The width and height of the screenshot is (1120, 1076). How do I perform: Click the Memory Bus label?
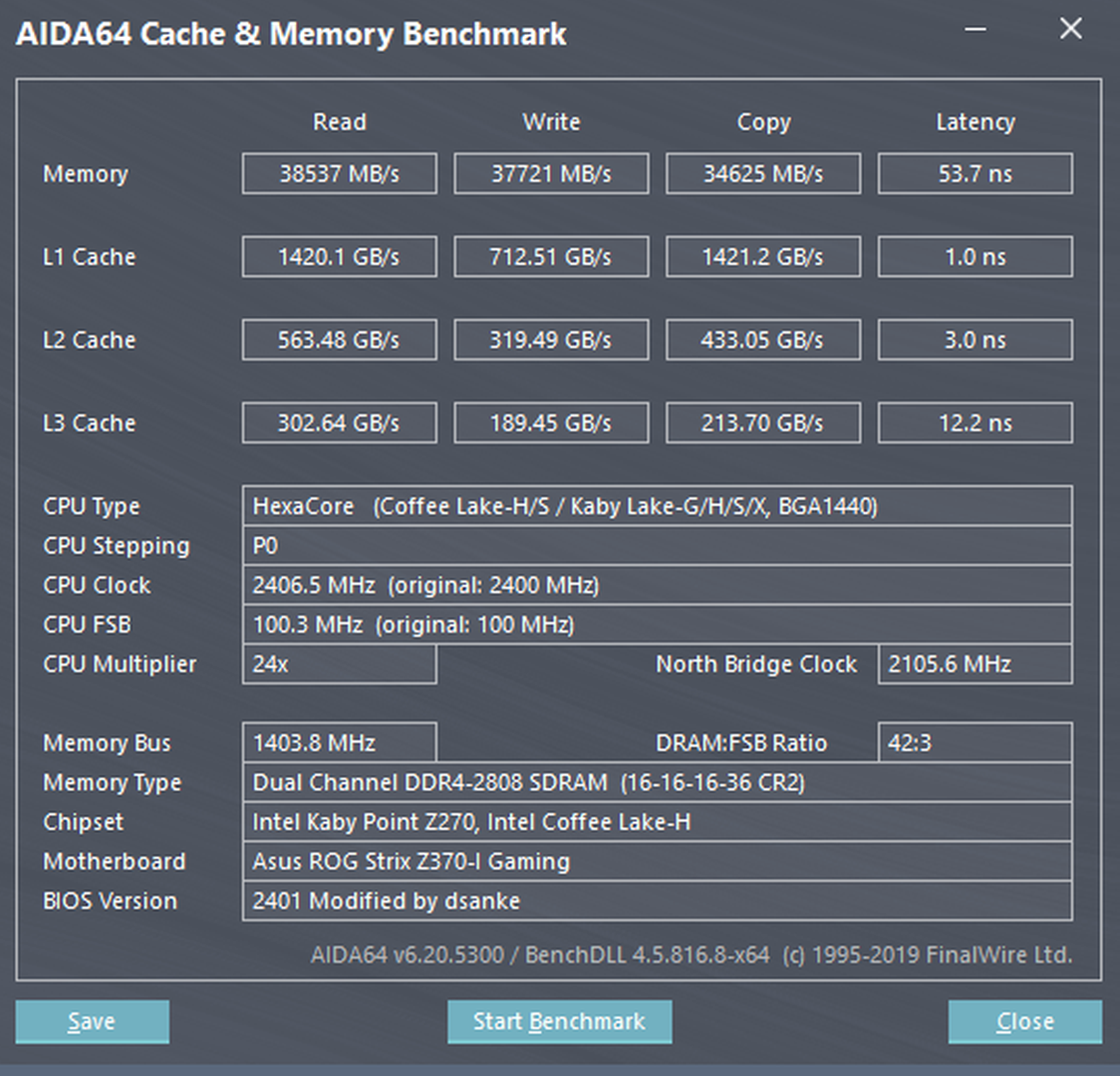coord(108,743)
